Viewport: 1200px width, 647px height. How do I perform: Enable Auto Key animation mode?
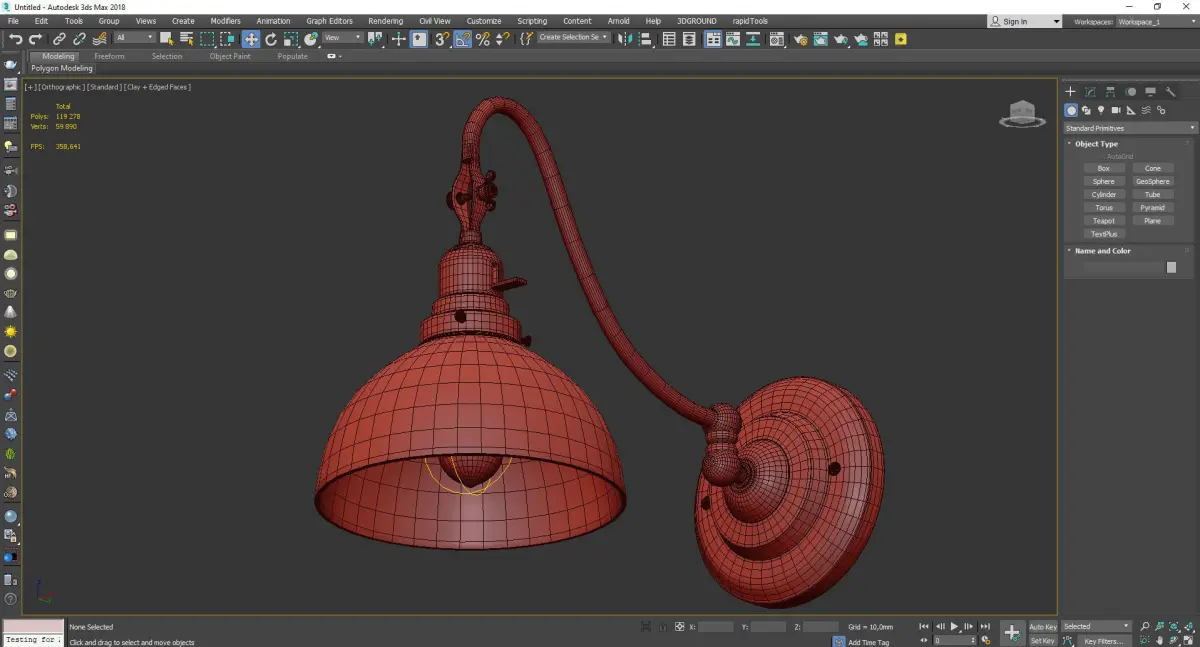(x=1042, y=627)
